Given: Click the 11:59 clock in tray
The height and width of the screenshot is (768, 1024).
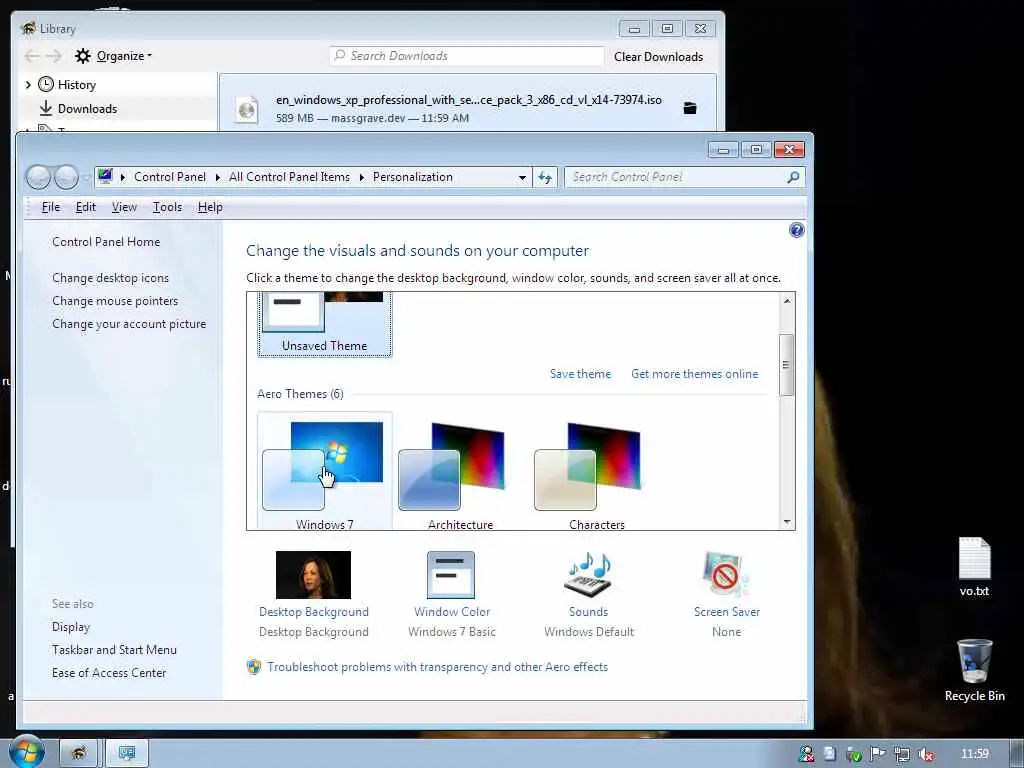Looking at the screenshot, I should click(x=974, y=754).
